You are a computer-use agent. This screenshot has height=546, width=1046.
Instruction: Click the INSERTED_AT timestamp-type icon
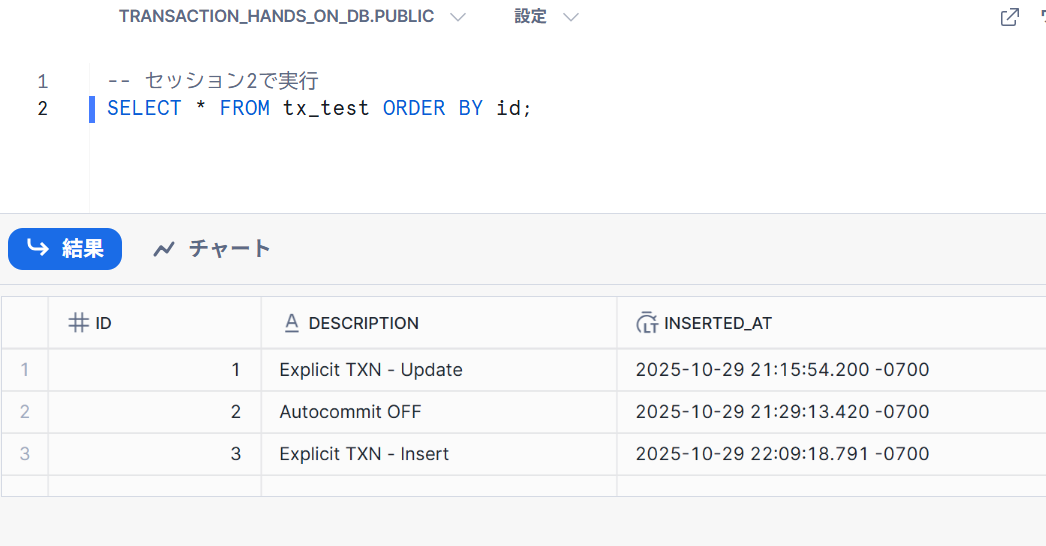click(647, 323)
